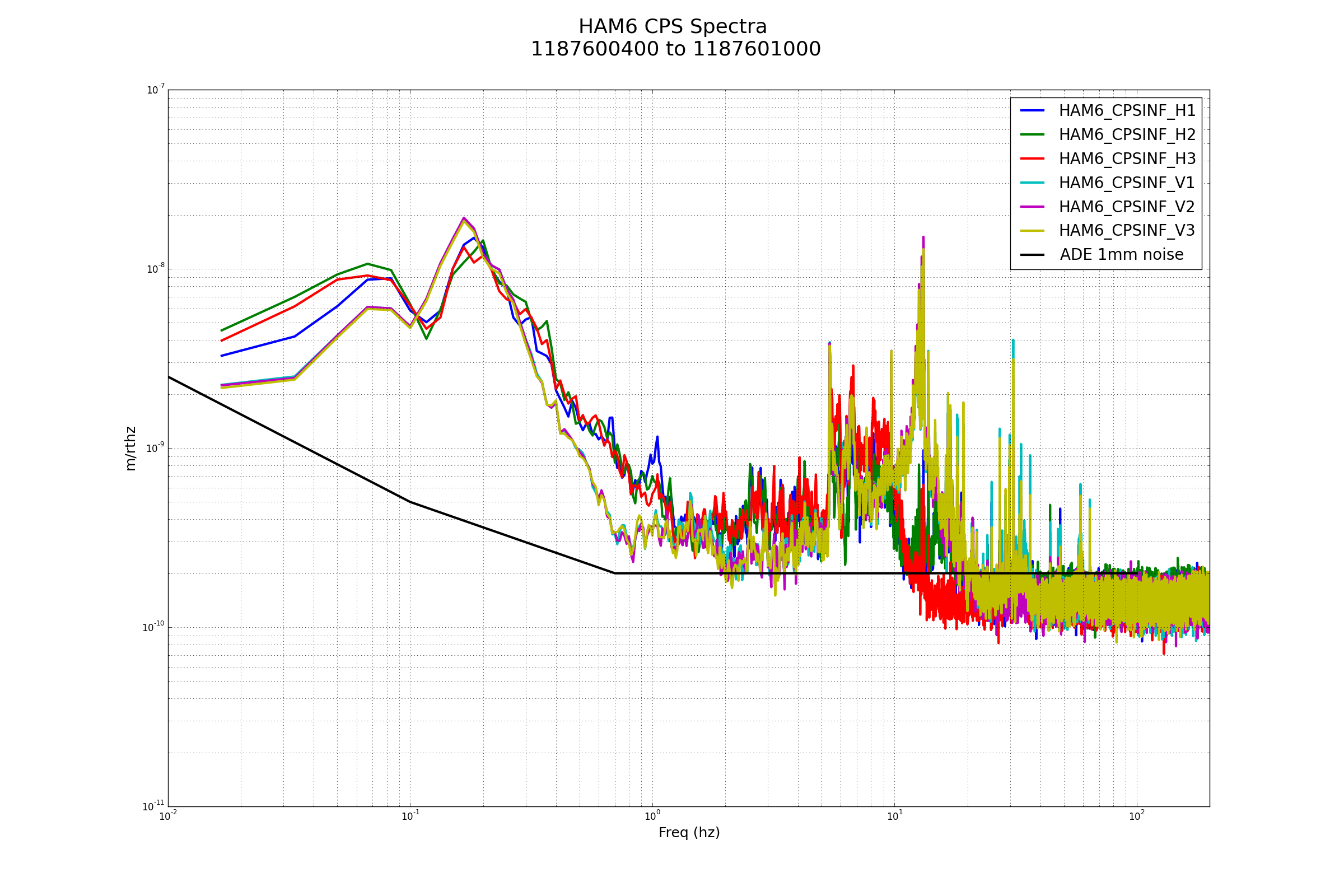
Task: Click the HAM6_CPSINF_V3 legend label
Action: [1126, 231]
